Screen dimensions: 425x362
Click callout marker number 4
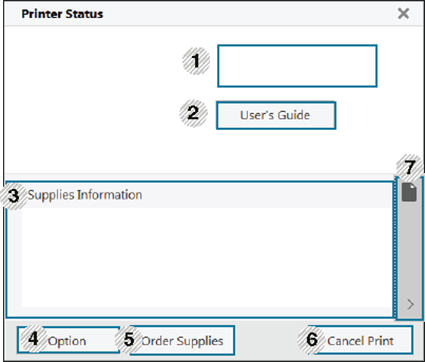33,339
